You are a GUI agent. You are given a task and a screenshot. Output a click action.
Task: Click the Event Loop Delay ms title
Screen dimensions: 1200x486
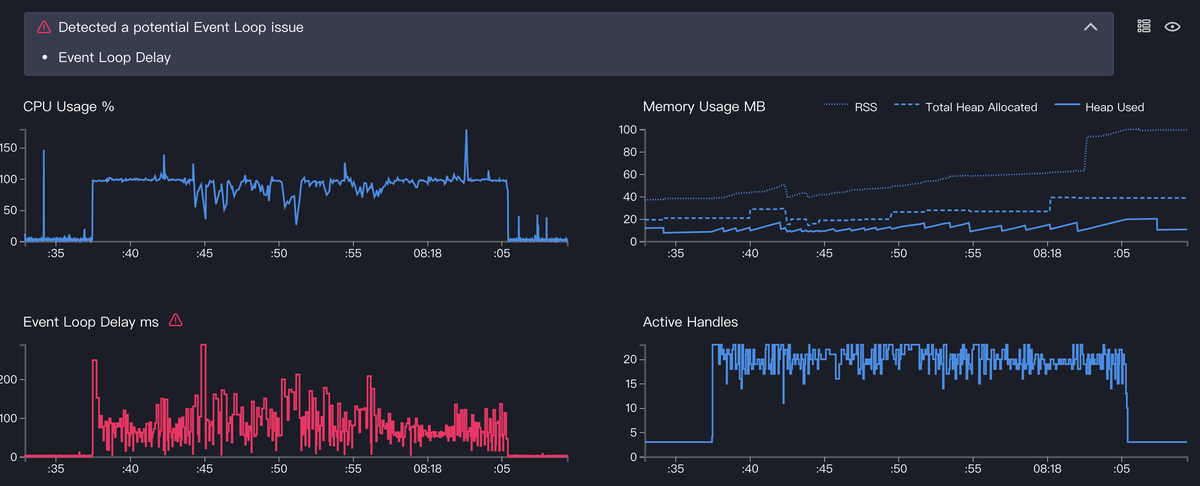(91, 321)
